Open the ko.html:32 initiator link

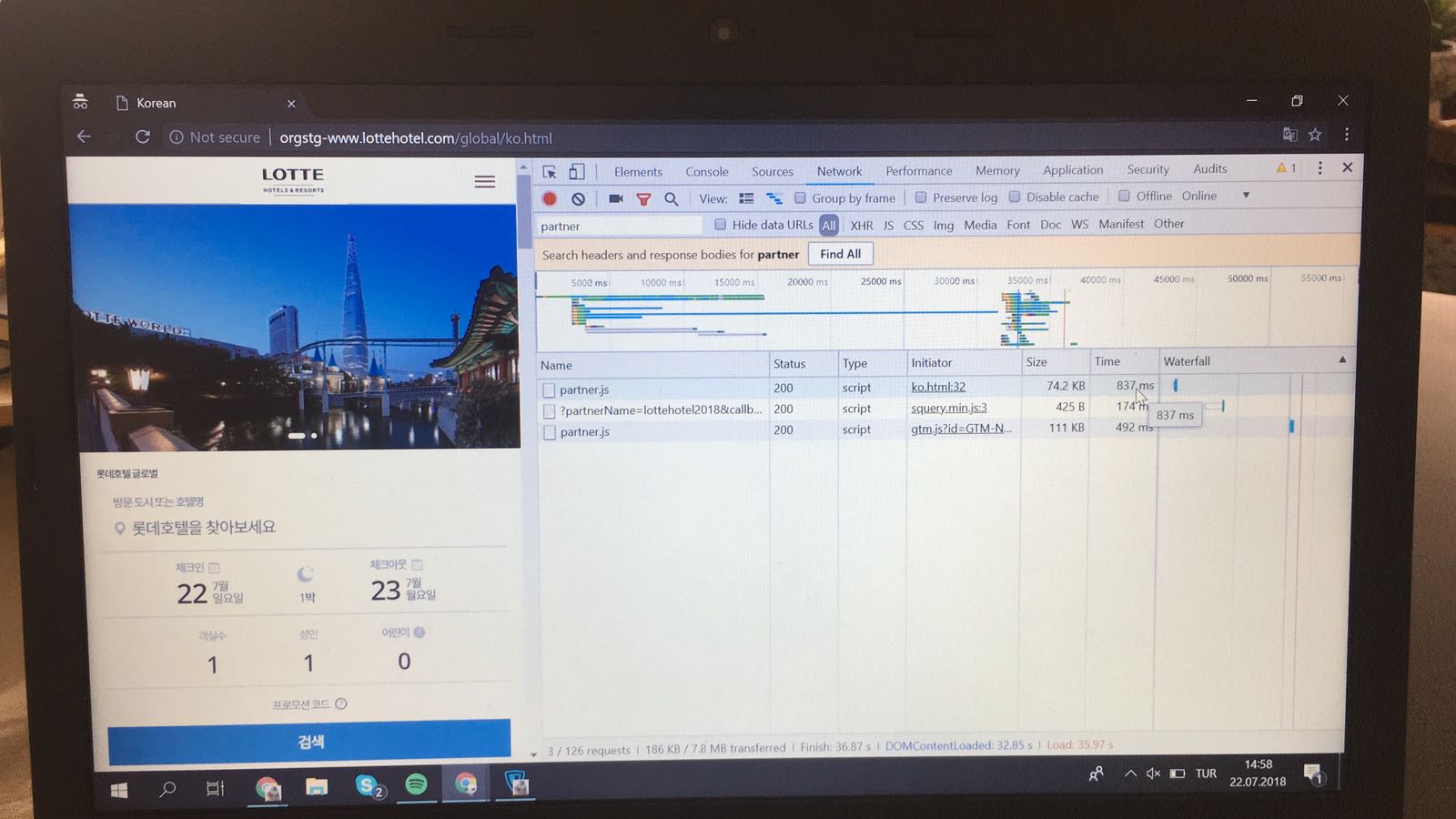click(938, 387)
